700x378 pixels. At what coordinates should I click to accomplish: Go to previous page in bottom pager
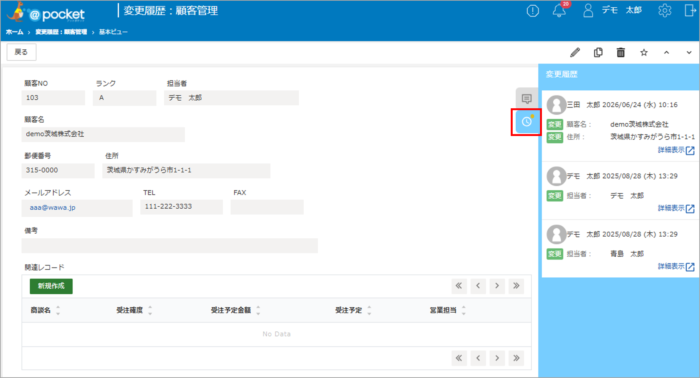point(478,358)
